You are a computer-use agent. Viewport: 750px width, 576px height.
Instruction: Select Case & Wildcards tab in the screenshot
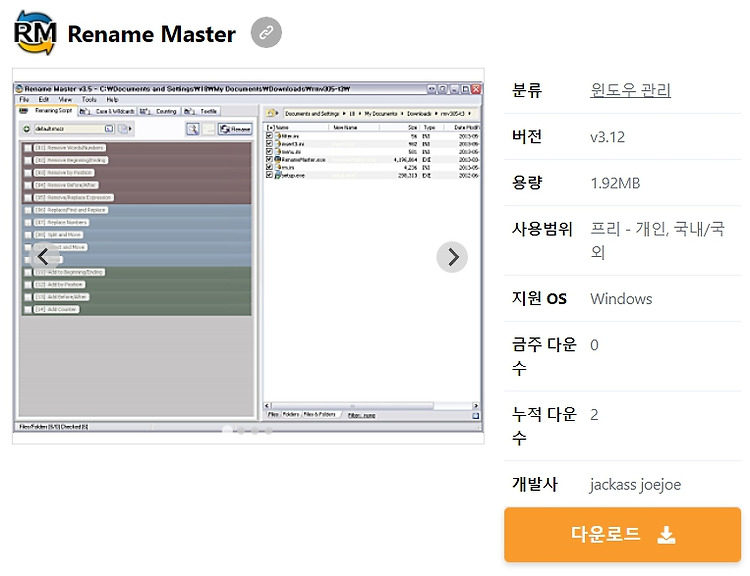(x=108, y=111)
